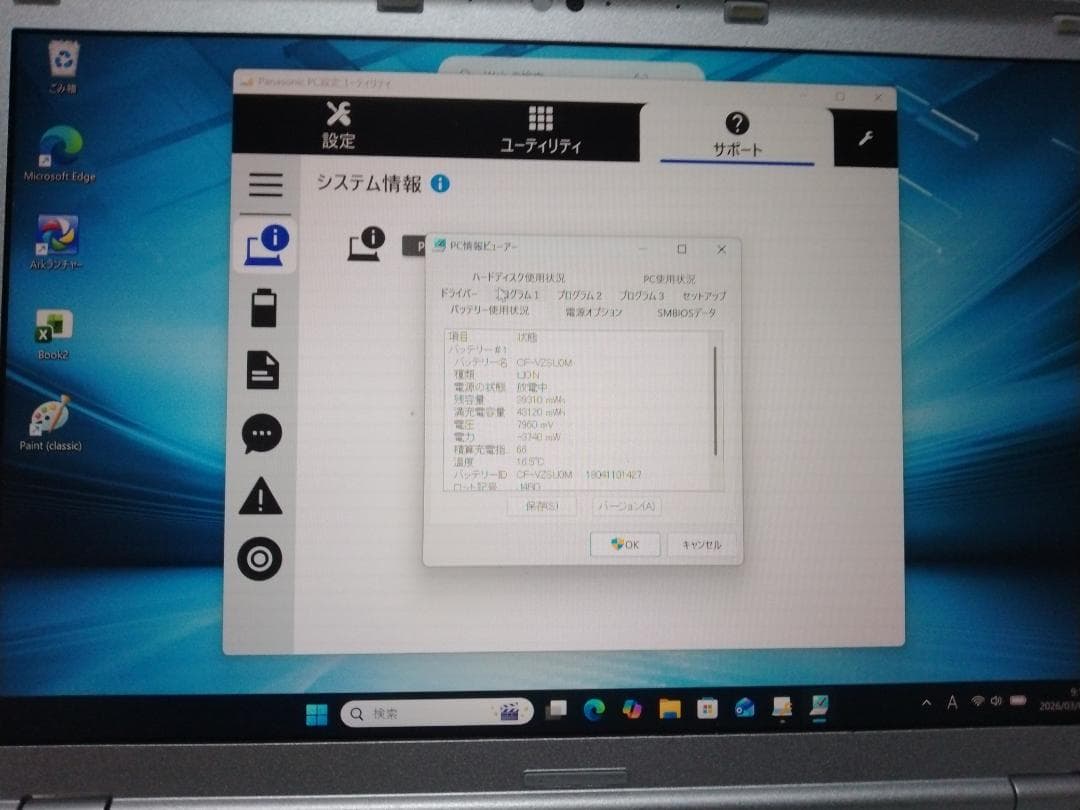Open the Book2 Excel file on desktop
This screenshot has height=810, width=1080.
point(54,334)
